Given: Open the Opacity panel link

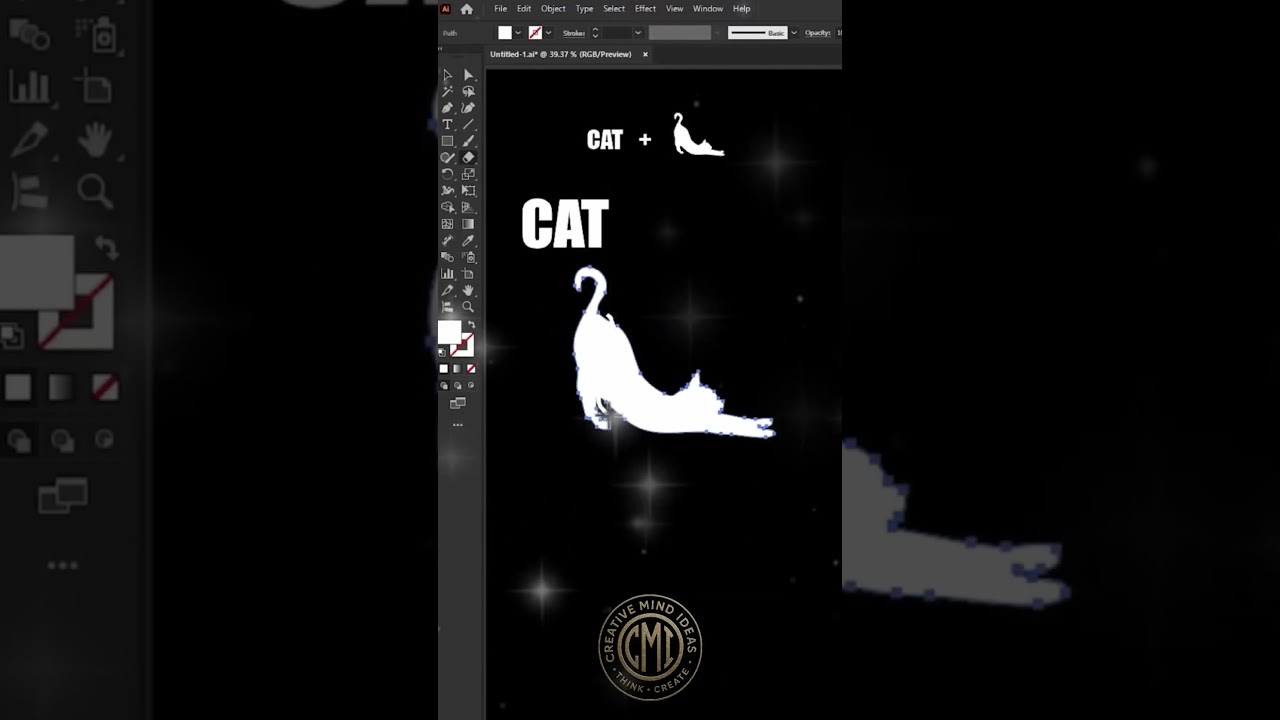Looking at the screenshot, I should point(818,33).
